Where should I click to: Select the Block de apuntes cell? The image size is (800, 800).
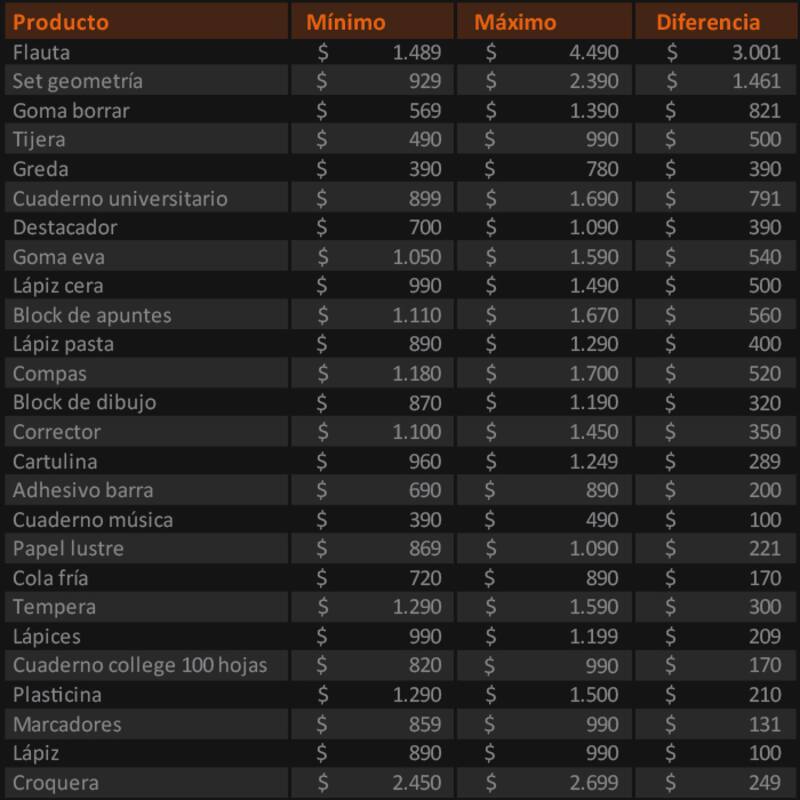coord(92,315)
